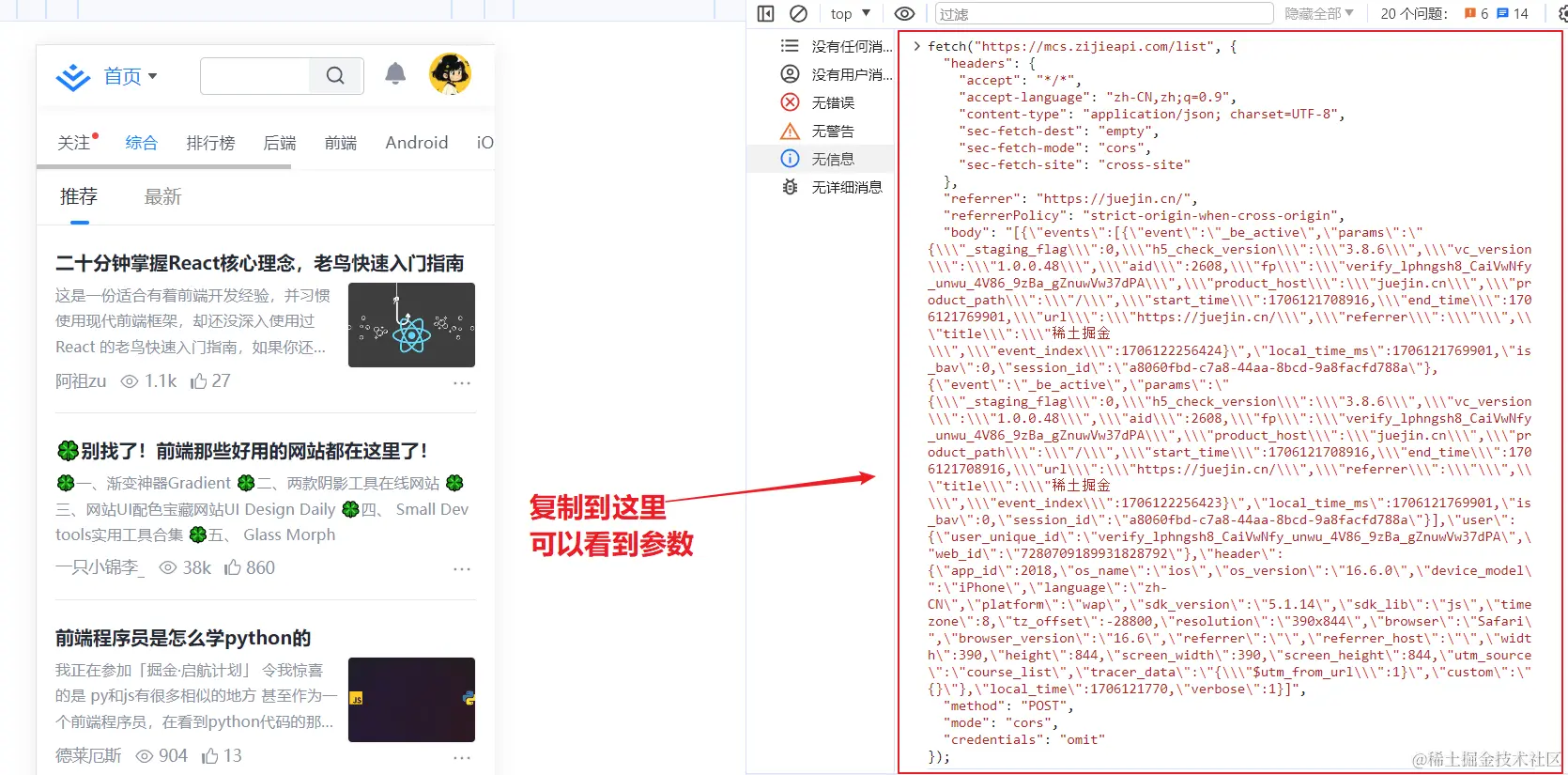Select the 无信息 filter row
This screenshot has width=1568, height=775.
822,159
